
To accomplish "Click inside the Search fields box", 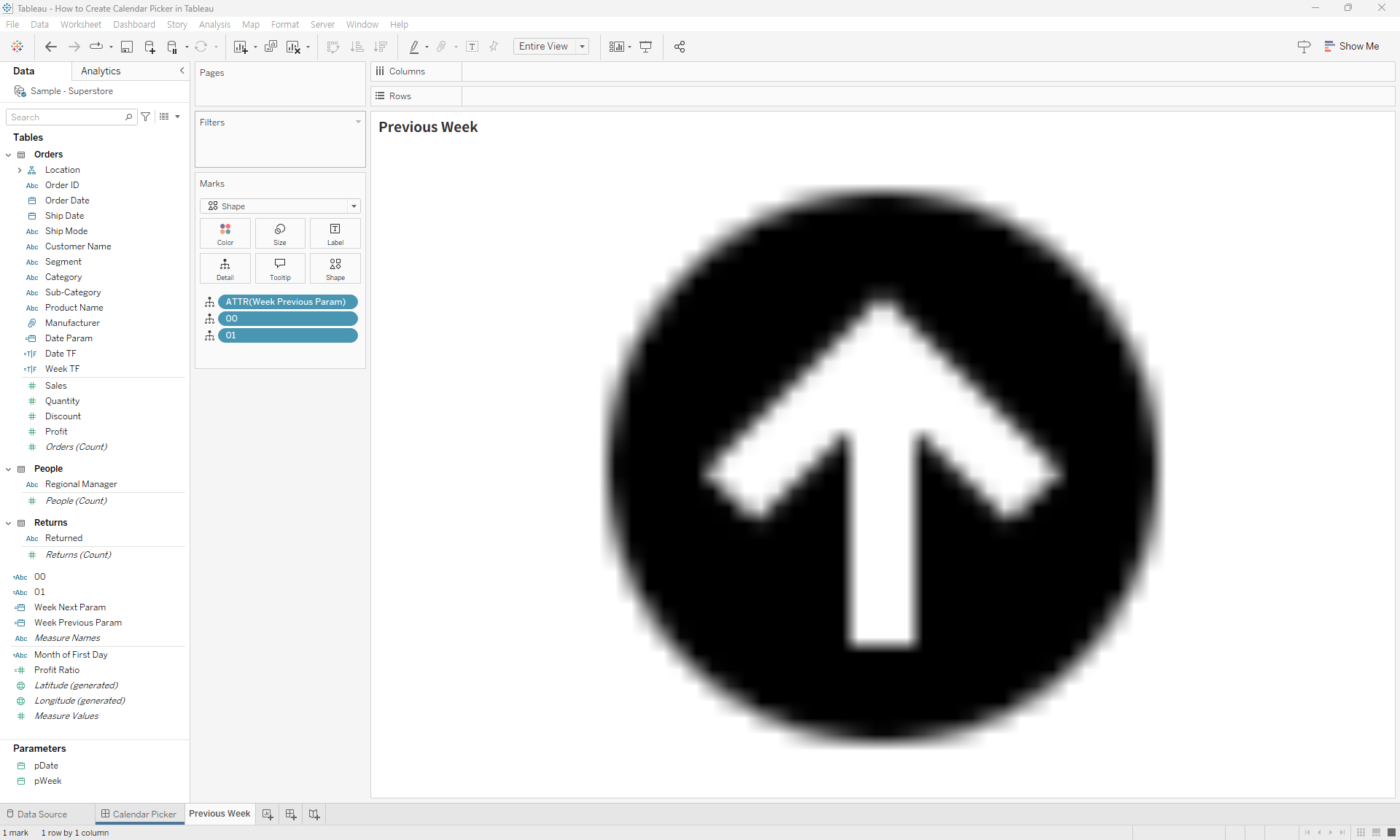I will coord(66,117).
